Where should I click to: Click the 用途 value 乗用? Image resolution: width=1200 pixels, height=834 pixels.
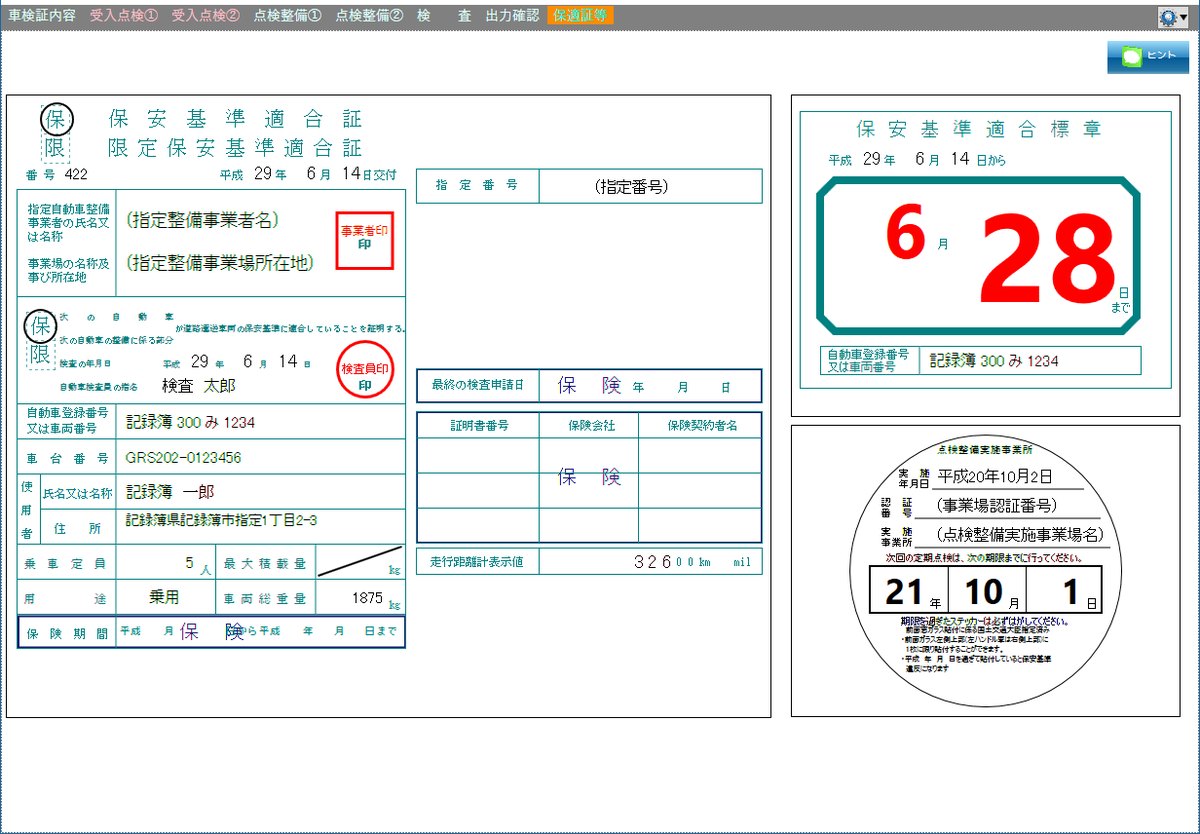coord(164,598)
